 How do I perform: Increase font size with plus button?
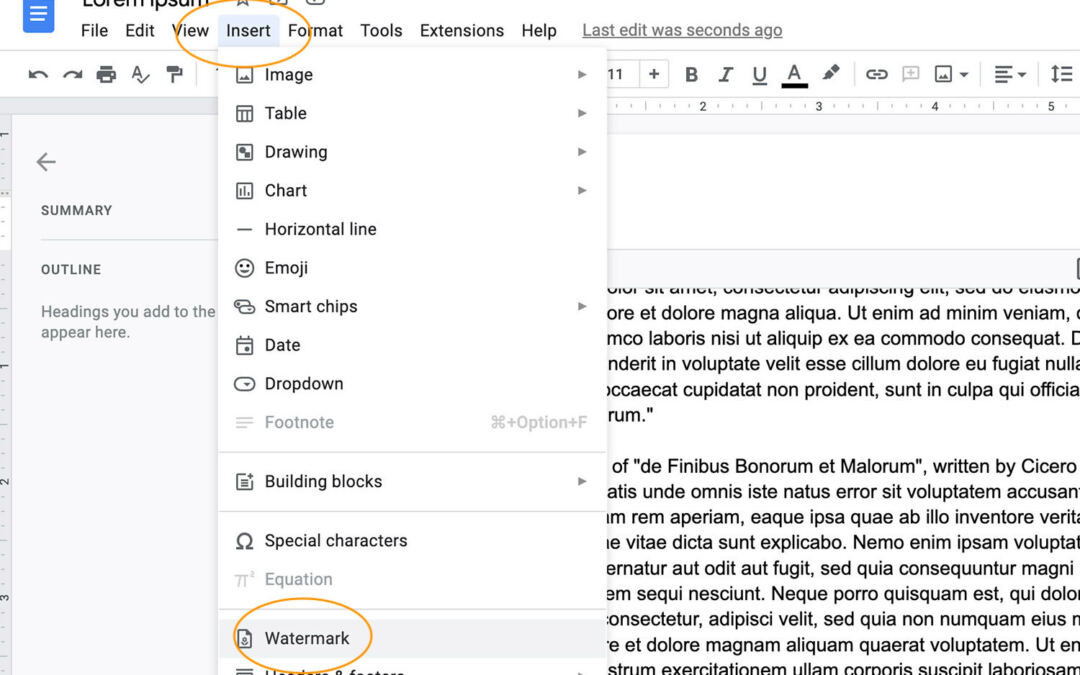point(654,74)
